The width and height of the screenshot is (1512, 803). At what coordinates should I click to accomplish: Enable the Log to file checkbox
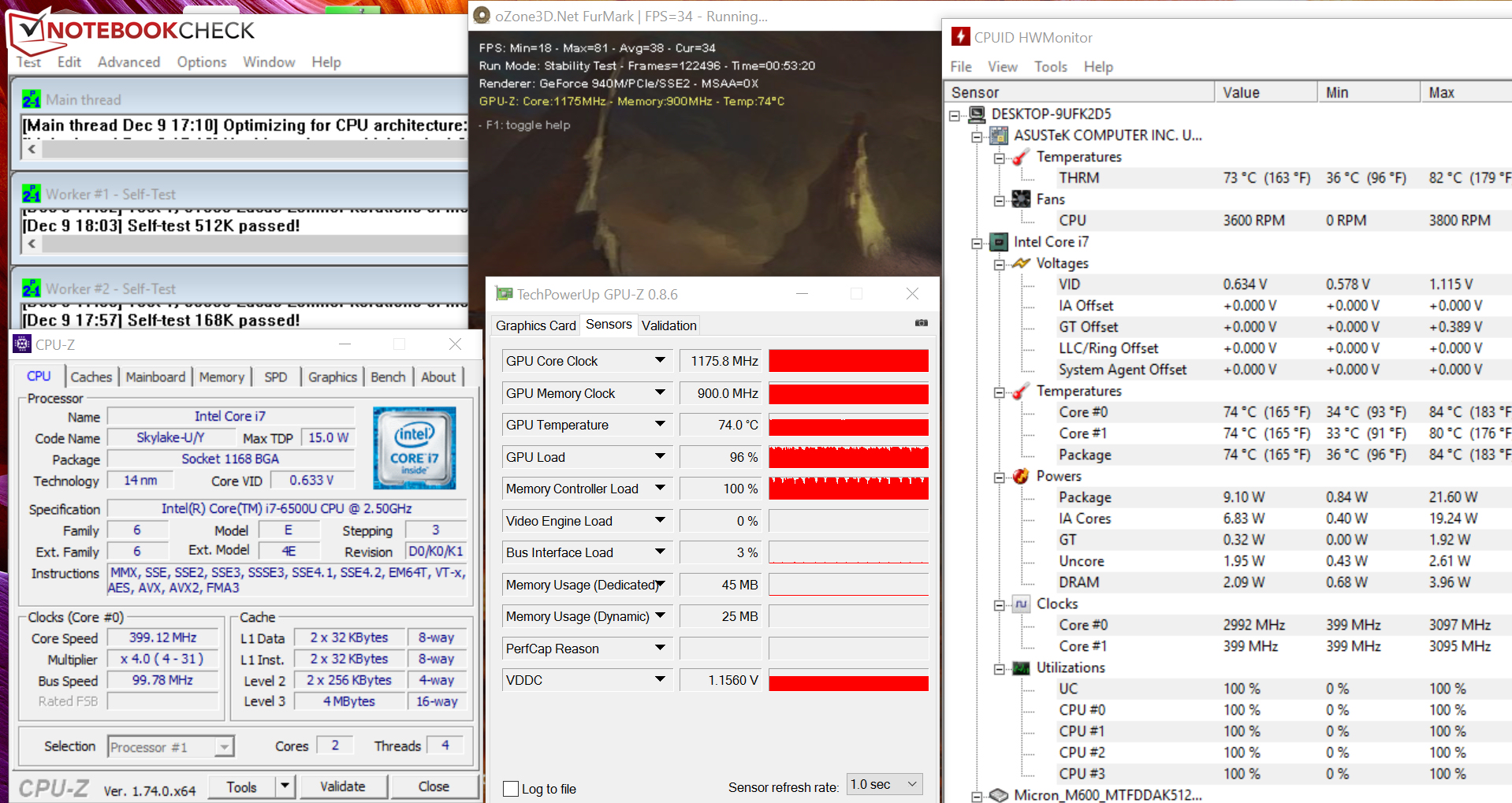[x=511, y=789]
